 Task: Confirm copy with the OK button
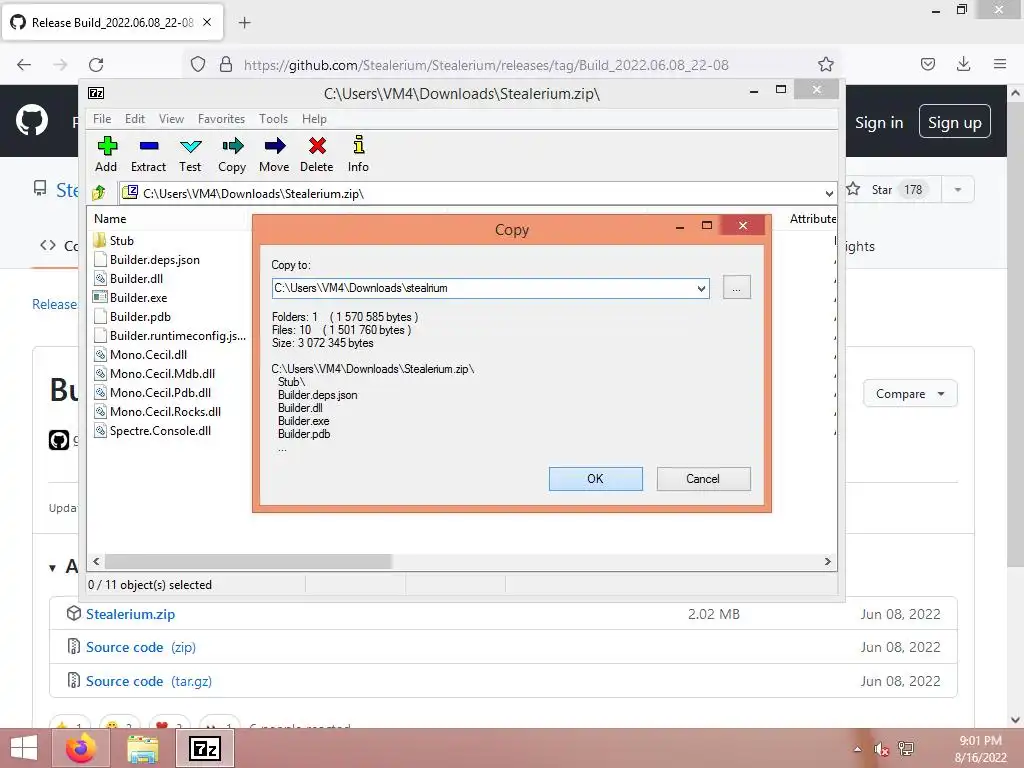596,479
